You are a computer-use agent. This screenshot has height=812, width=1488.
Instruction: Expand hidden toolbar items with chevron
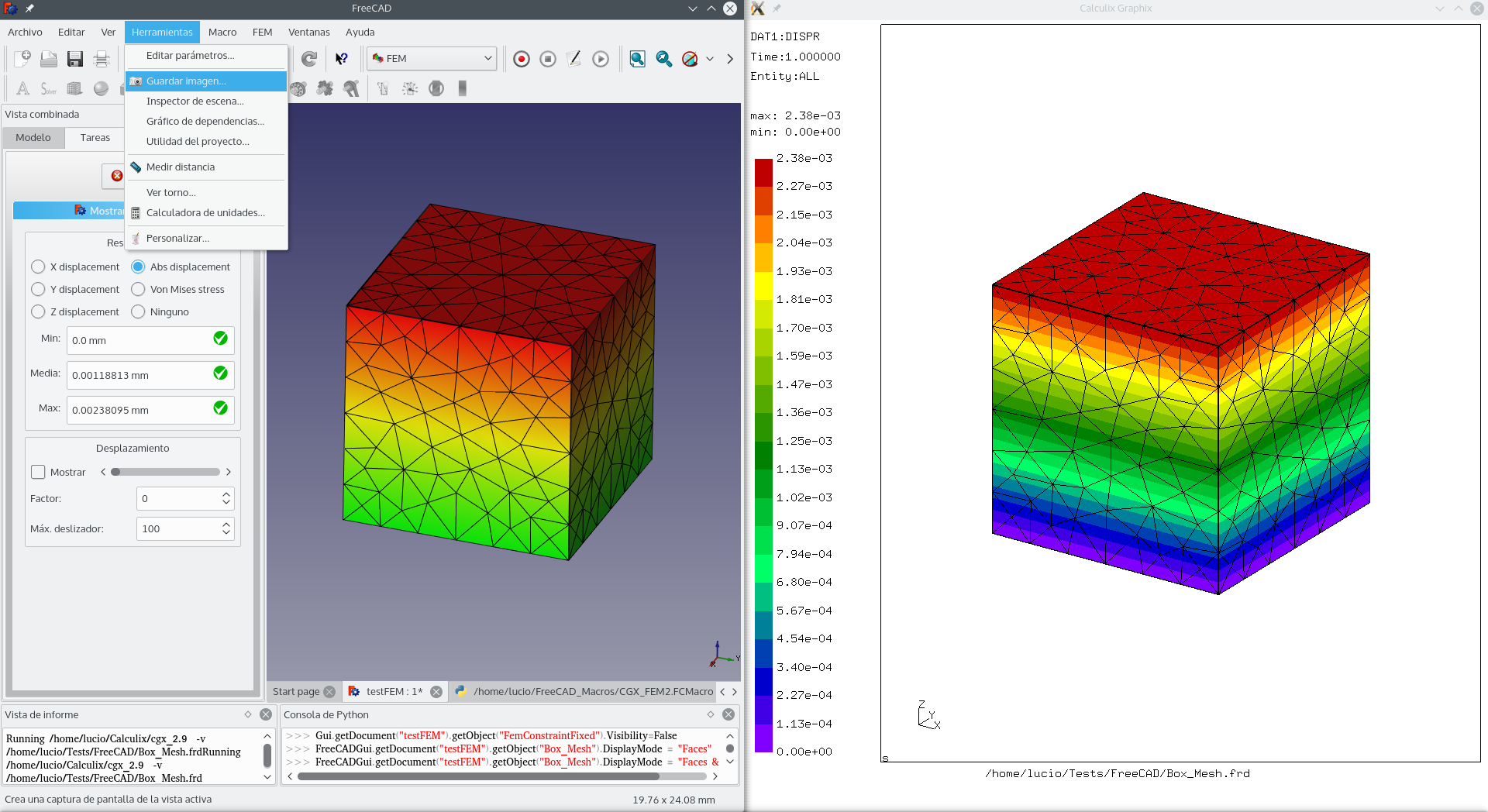[730, 59]
